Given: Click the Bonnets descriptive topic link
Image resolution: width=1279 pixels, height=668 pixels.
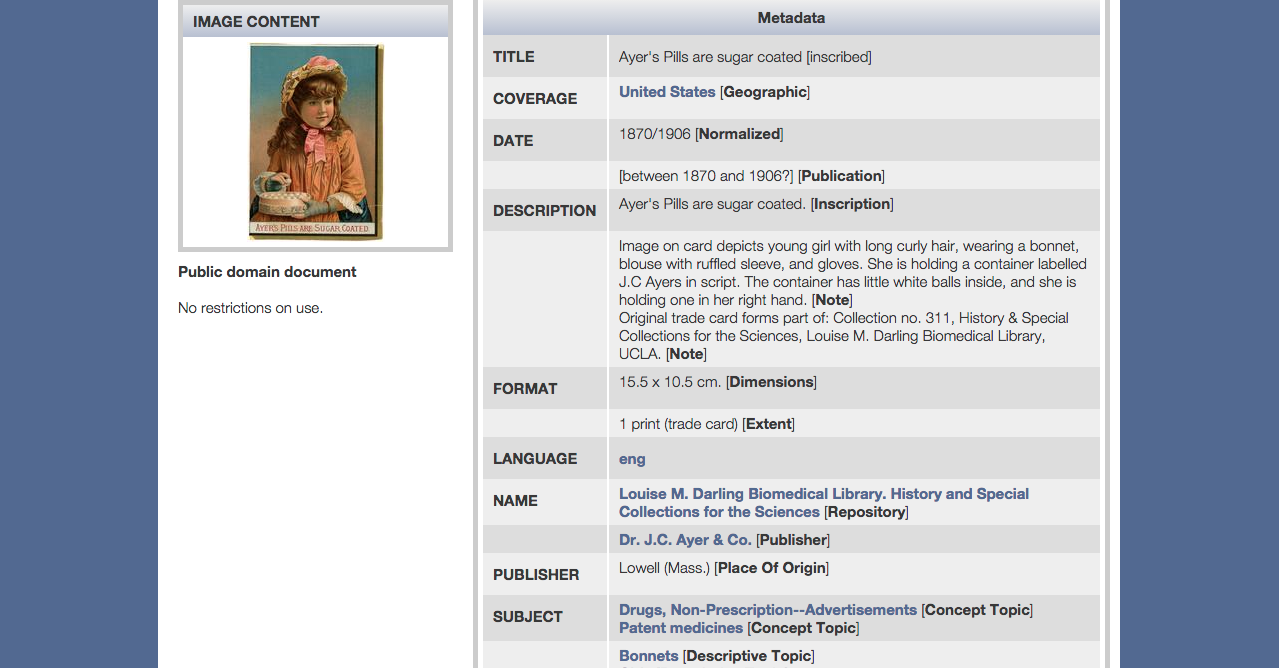Looking at the screenshot, I should pyautogui.click(x=648, y=656).
